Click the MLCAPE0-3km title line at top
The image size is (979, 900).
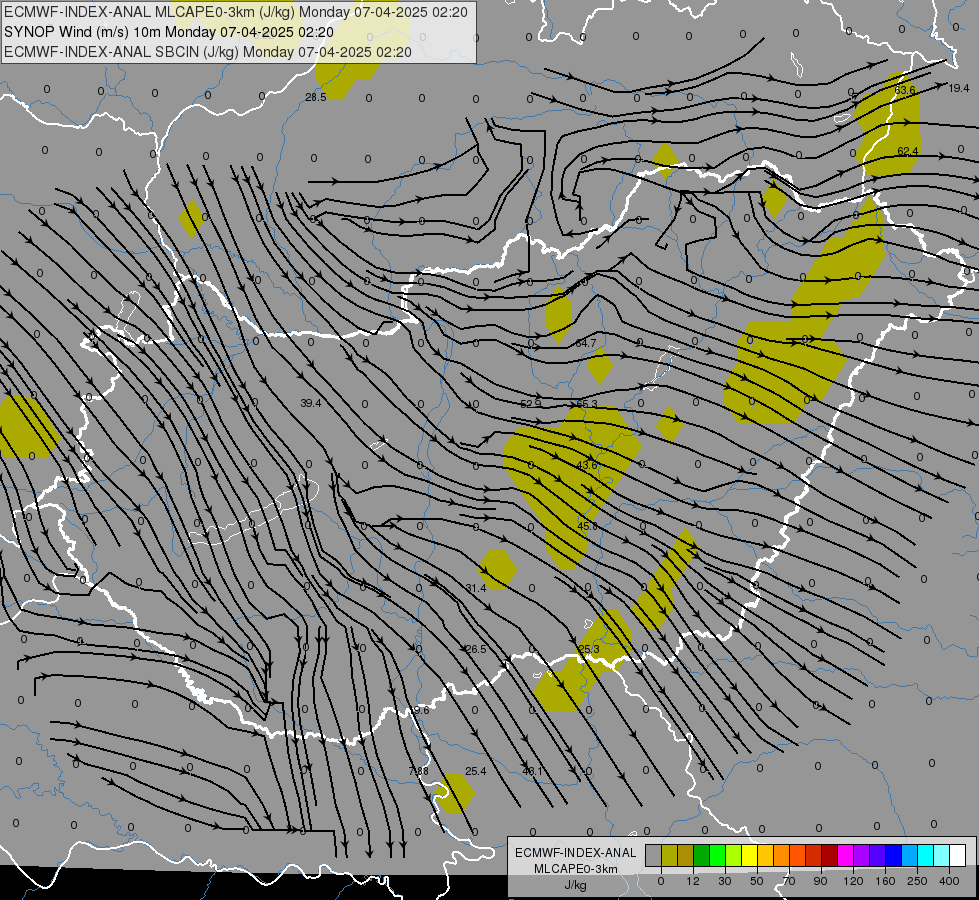[x=235, y=12]
